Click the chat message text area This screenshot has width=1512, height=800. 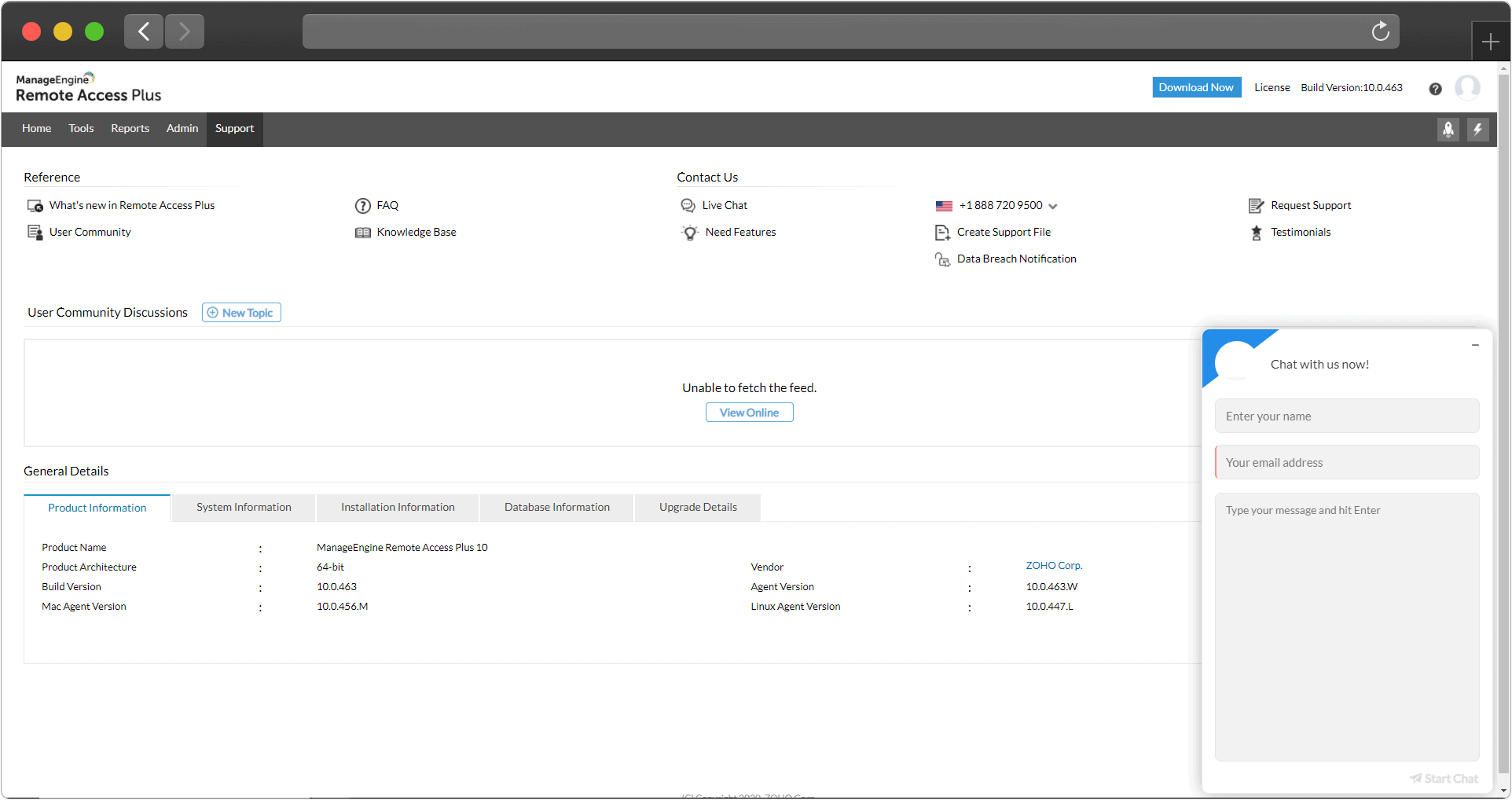[1347, 627]
